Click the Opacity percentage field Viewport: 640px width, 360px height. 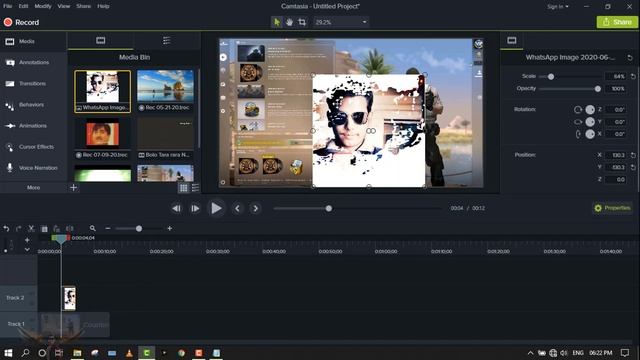point(616,89)
